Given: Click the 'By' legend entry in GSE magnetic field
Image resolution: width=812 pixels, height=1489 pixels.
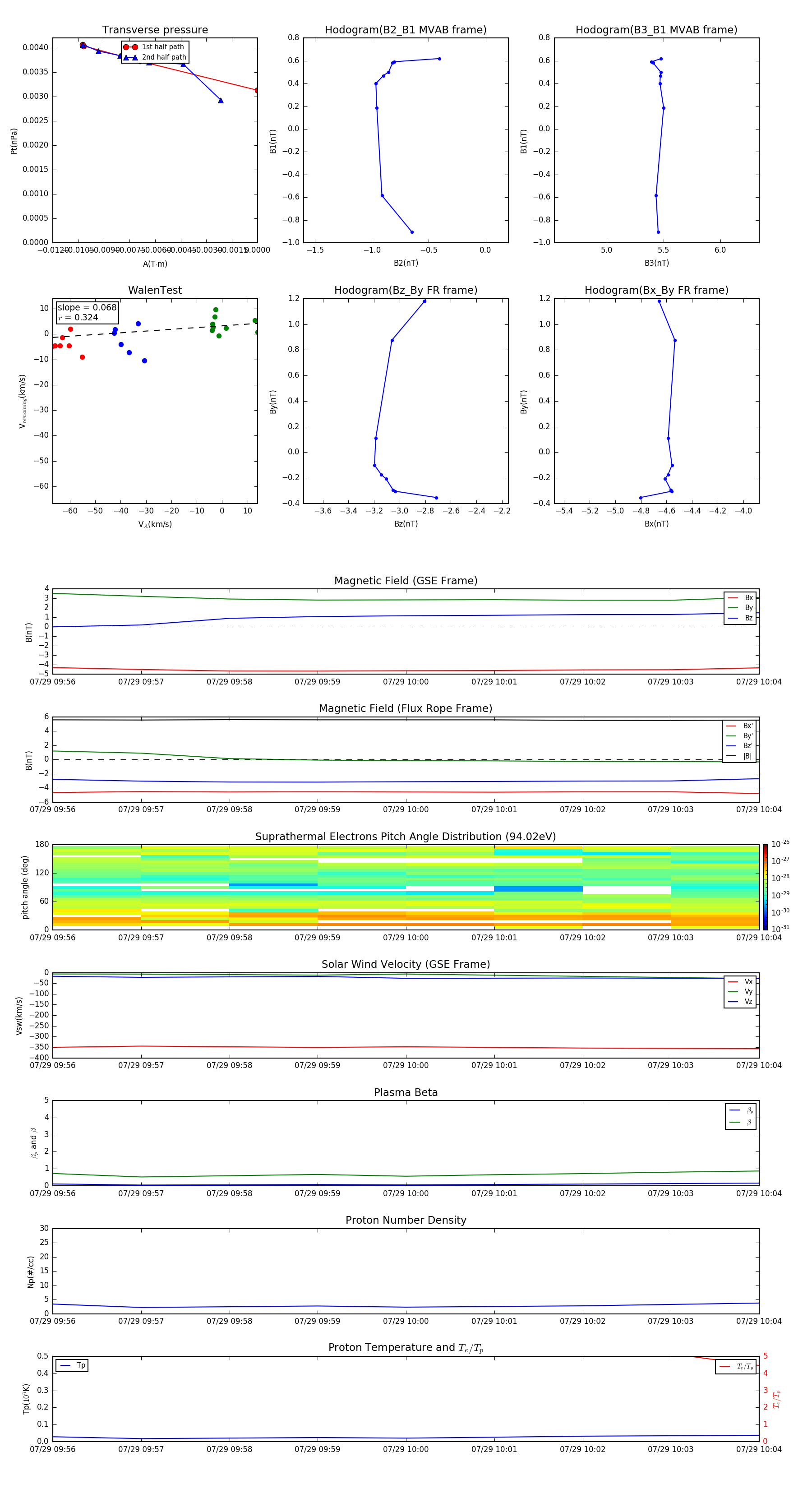Looking at the screenshot, I should 740,608.
